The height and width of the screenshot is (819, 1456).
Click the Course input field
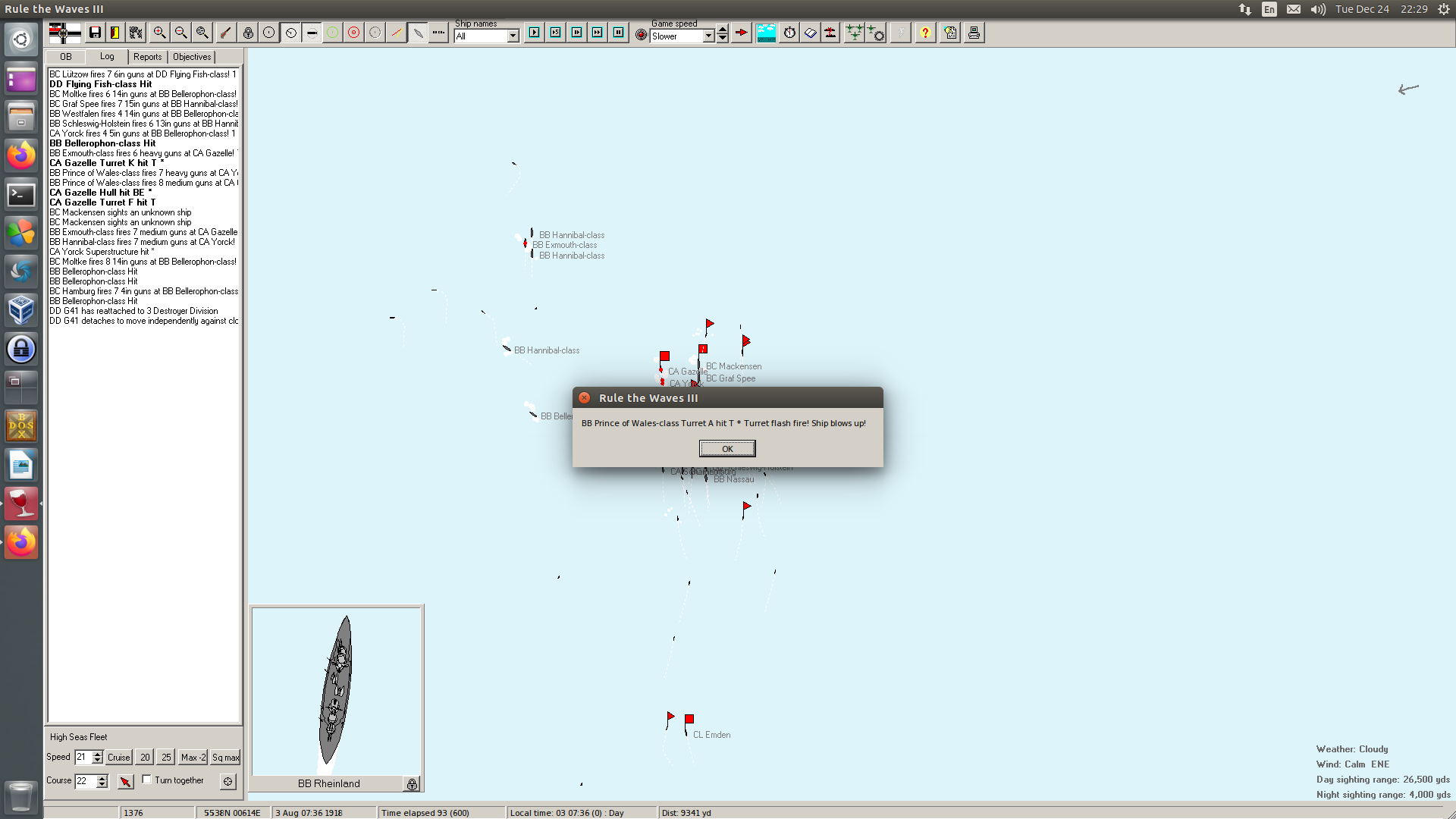coord(85,781)
